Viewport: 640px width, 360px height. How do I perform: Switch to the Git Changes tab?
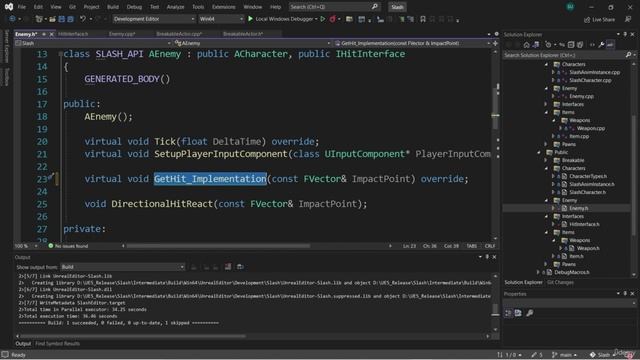click(560, 282)
